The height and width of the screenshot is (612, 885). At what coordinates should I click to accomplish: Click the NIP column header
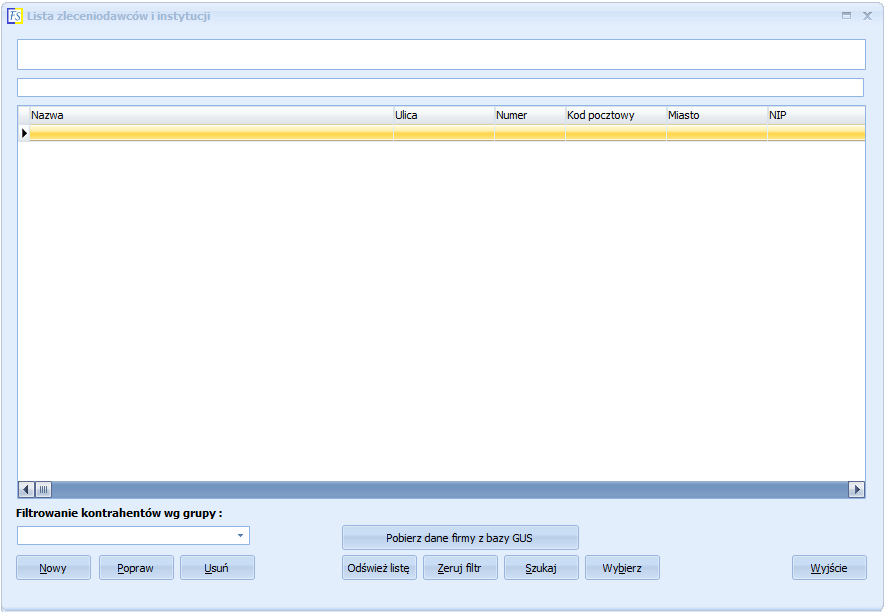point(816,115)
